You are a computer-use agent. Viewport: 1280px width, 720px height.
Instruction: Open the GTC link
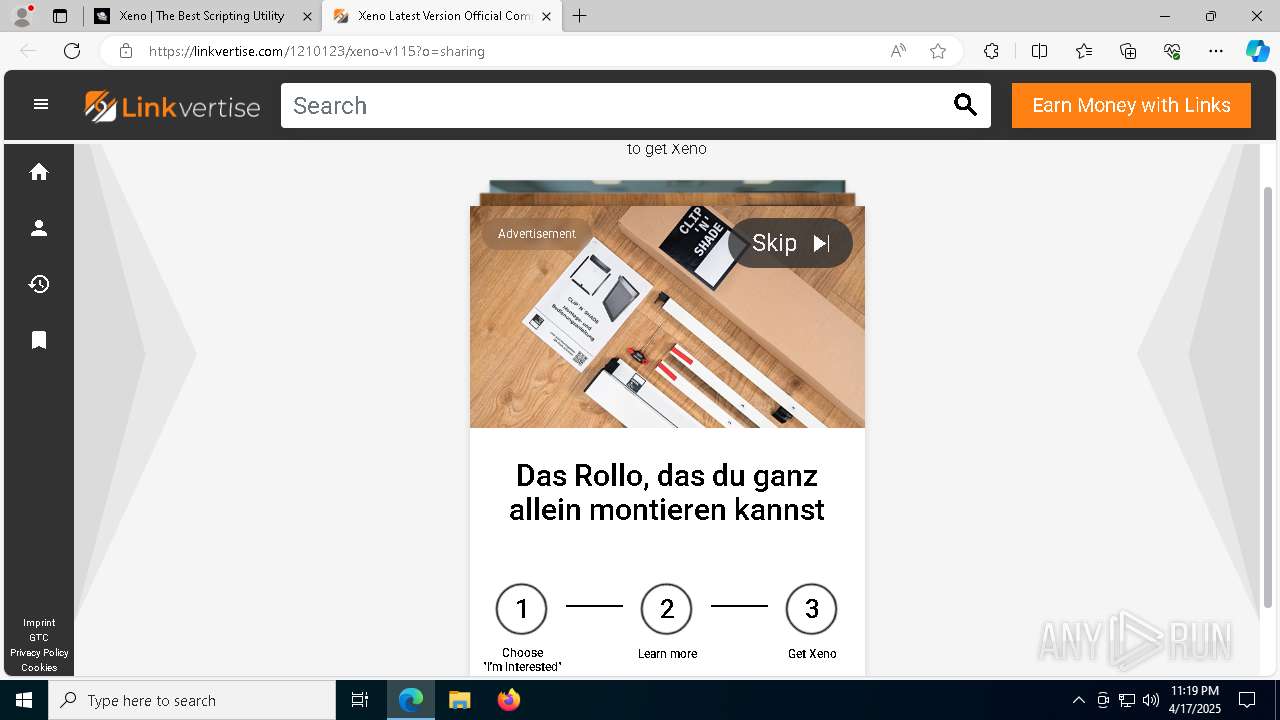39,638
